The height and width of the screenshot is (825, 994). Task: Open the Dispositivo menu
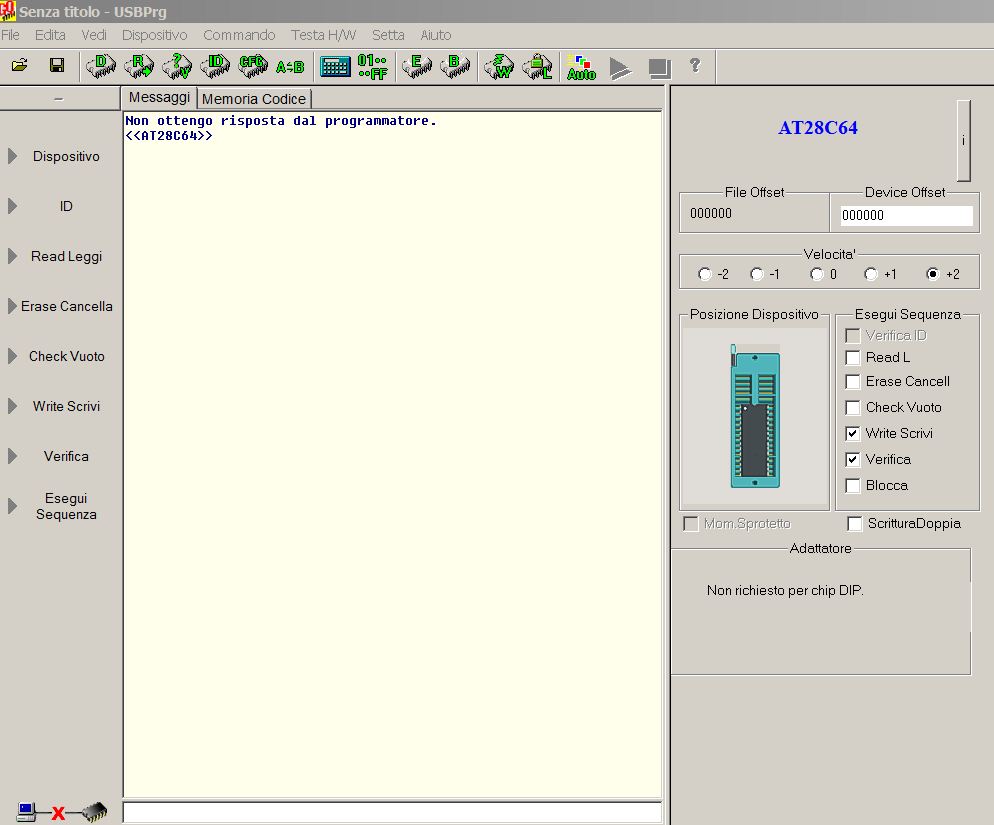tap(155, 35)
